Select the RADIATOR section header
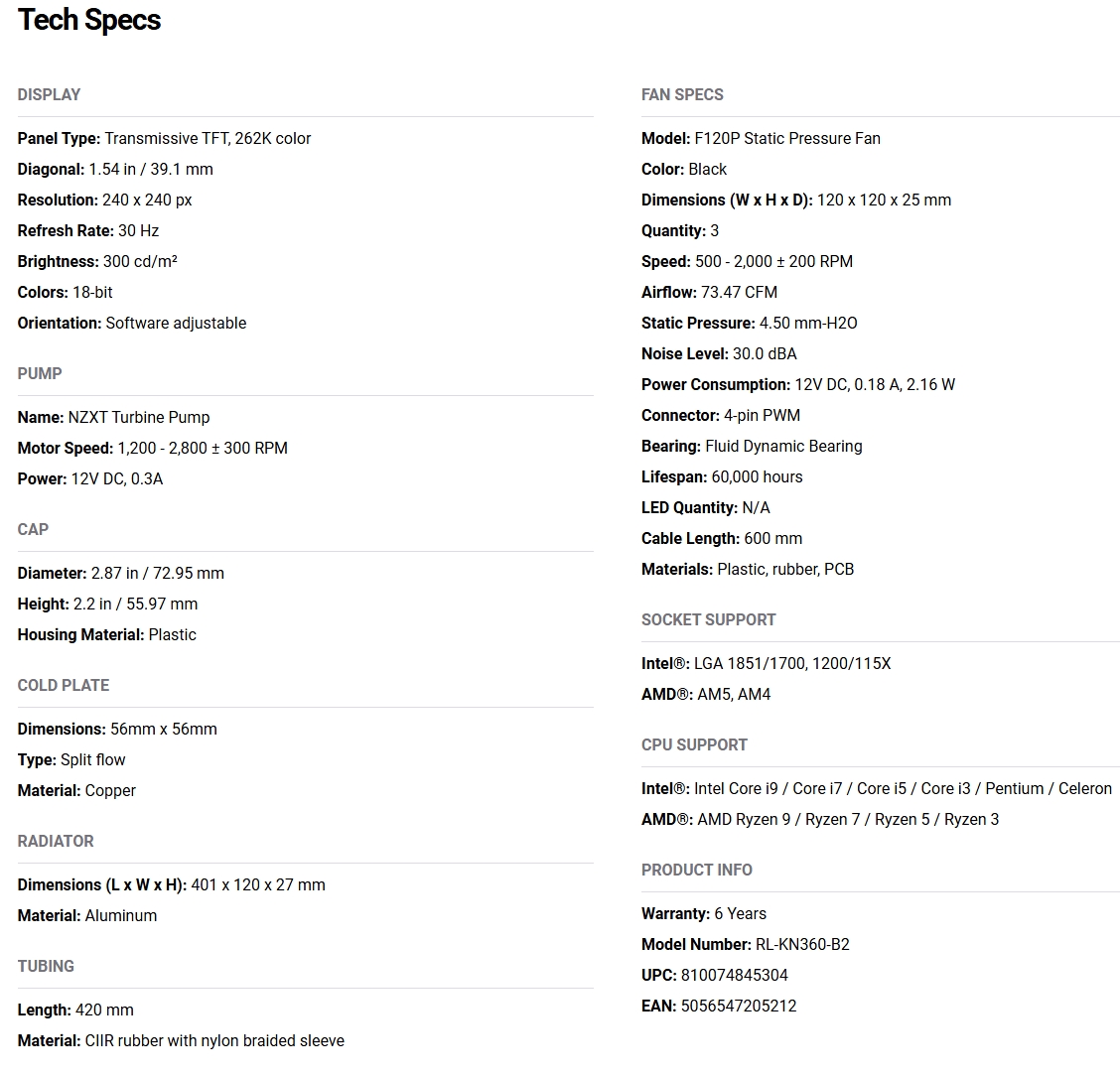 pos(56,841)
